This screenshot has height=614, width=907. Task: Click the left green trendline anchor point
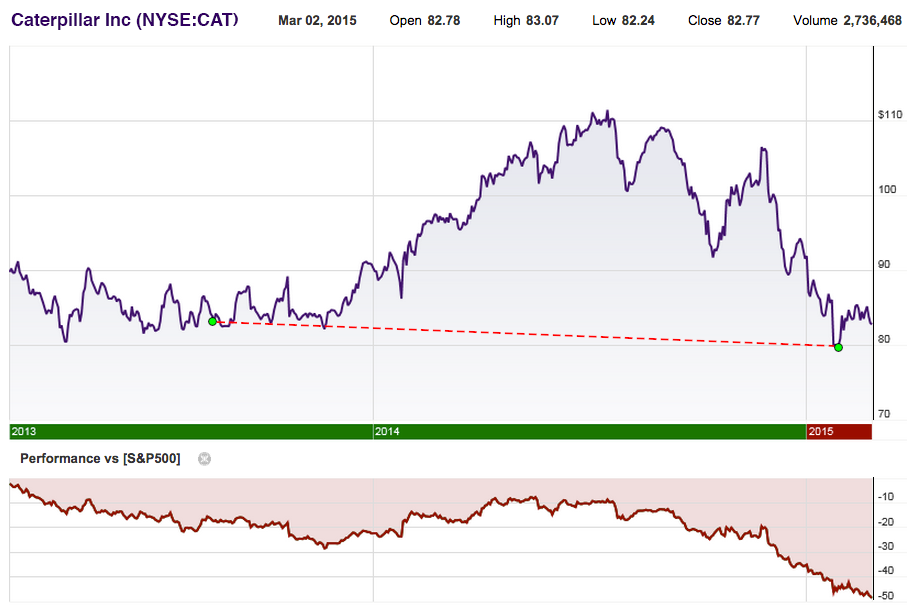pos(212,321)
